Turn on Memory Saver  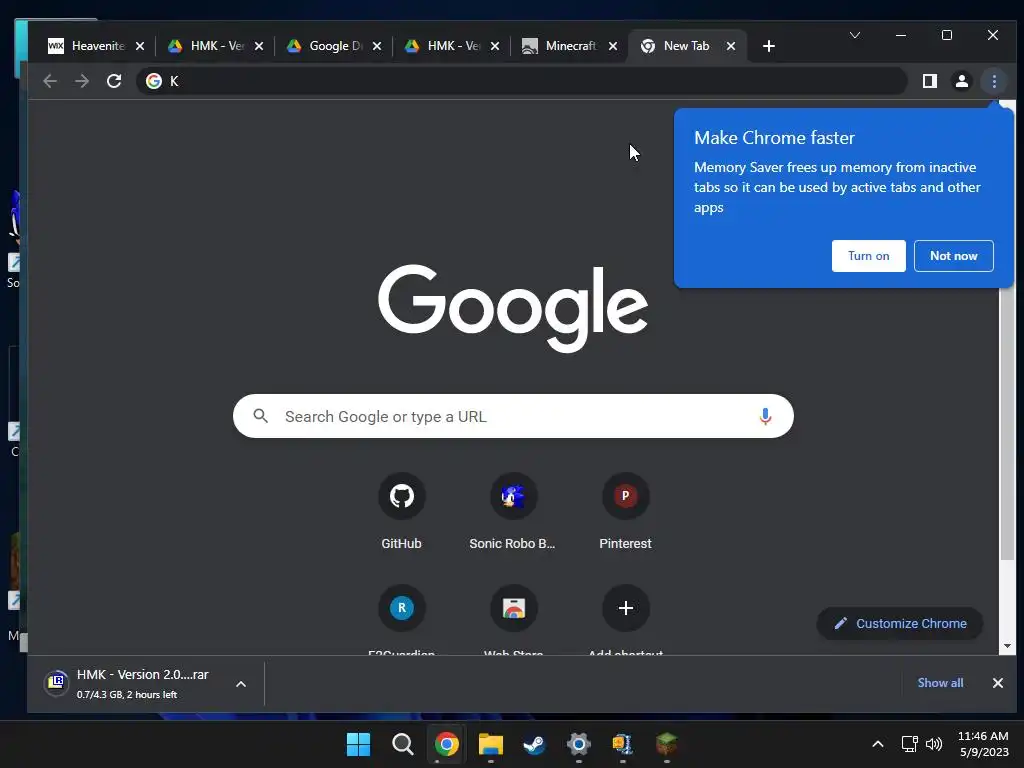(x=869, y=256)
